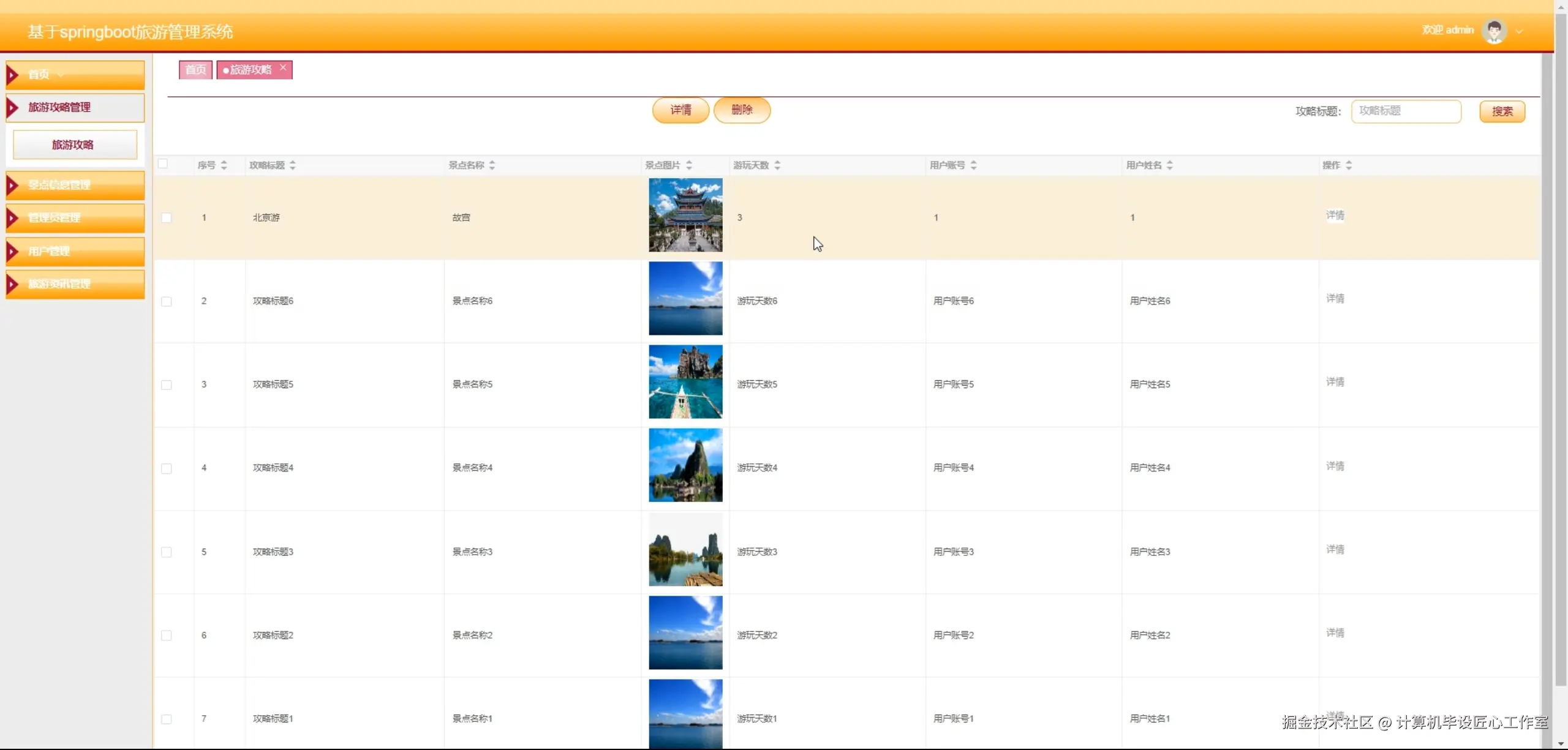Check the row checkbox for 北京游
The width and height of the screenshot is (1568, 750).
coord(167,218)
